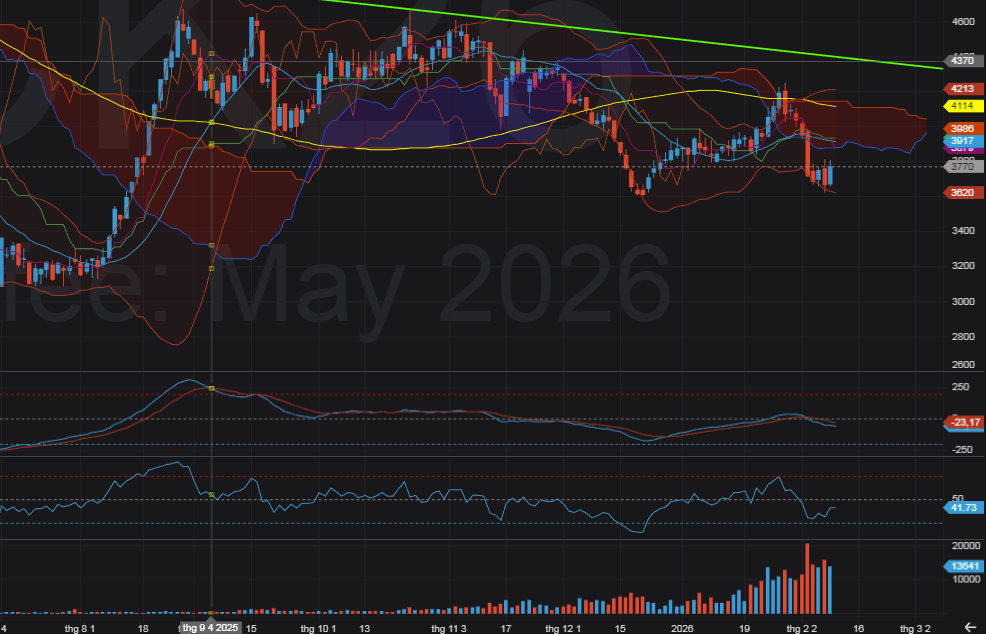Viewport: 986px width, 634px height.
Task: Click the -23,17 MACD value label
Action: click(x=962, y=422)
